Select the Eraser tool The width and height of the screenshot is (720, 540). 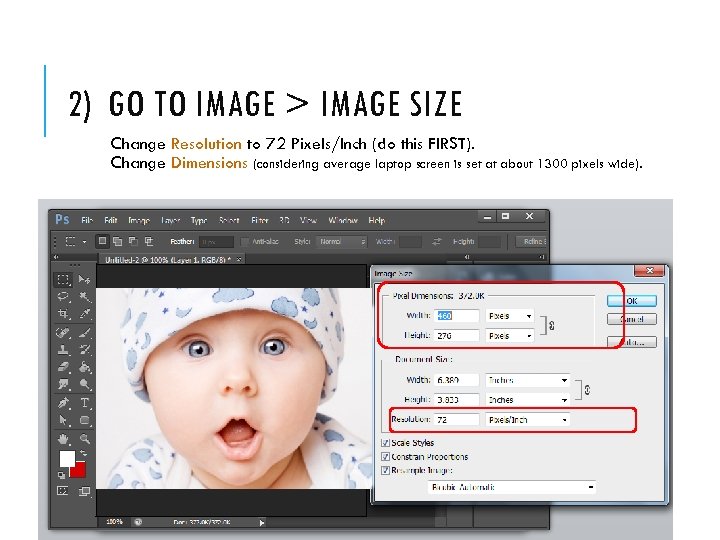[x=63, y=367]
